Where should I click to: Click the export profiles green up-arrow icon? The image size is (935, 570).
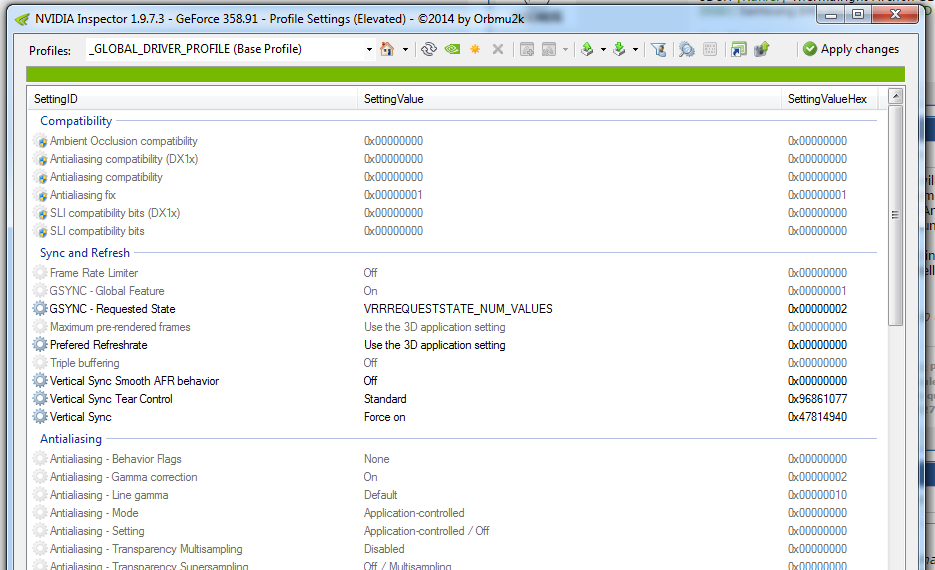[587, 49]
